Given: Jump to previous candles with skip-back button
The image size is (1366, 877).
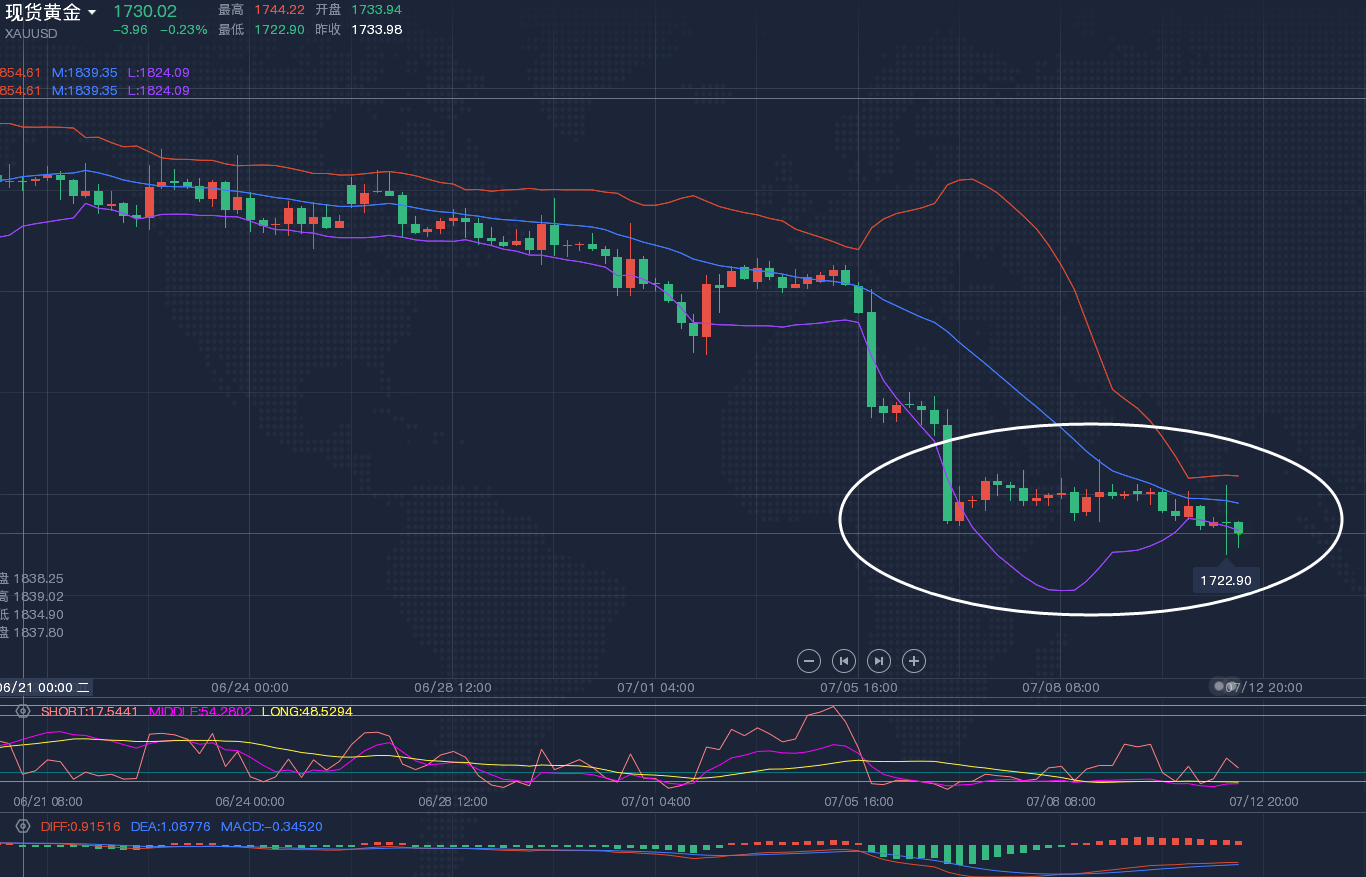Looking at the screenshot, I should [844, 660].
